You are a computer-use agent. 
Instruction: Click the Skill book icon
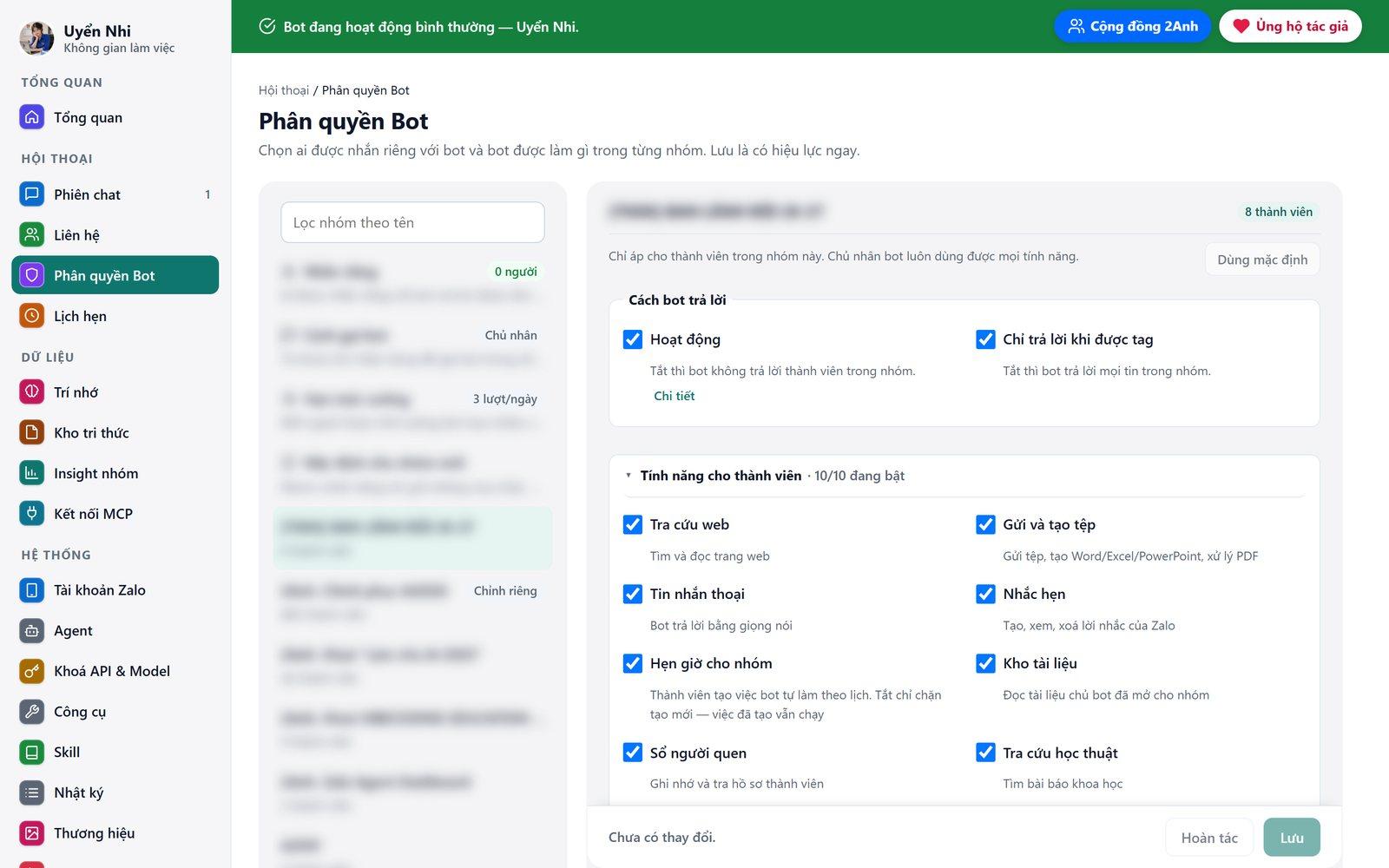(32, 753)
